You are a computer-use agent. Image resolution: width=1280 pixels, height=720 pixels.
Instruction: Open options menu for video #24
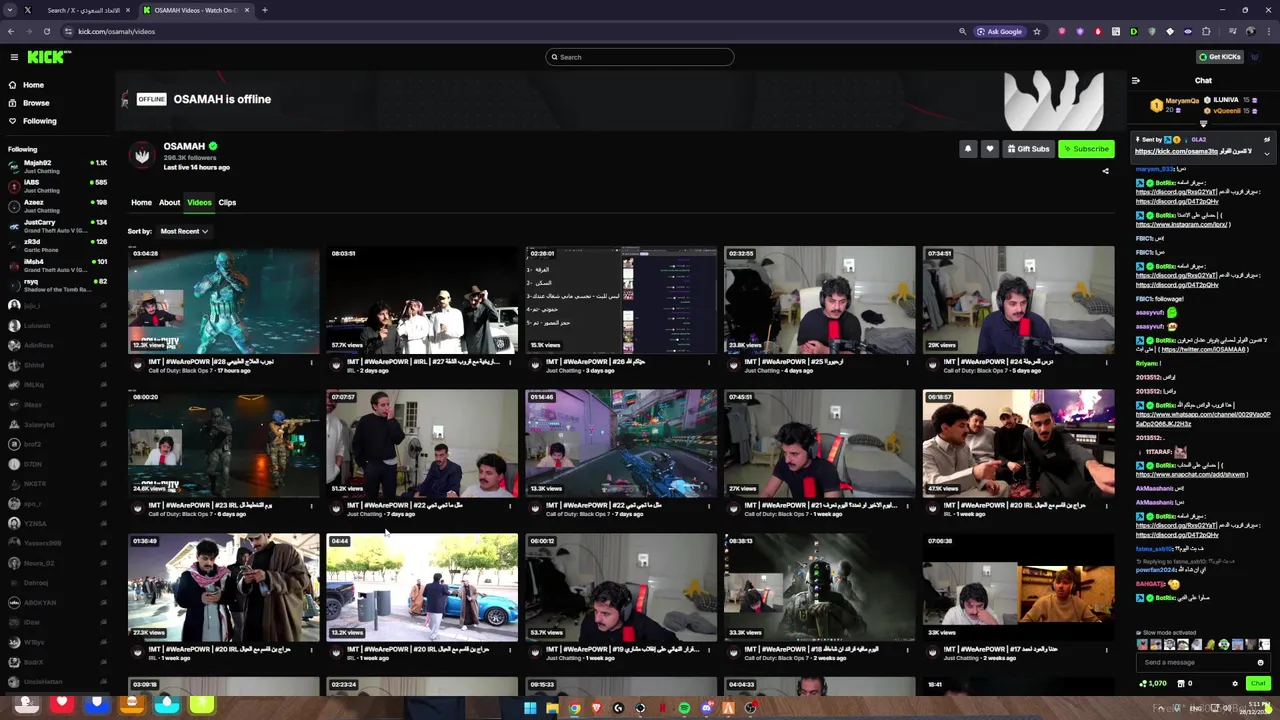[x=1105, y=363]
